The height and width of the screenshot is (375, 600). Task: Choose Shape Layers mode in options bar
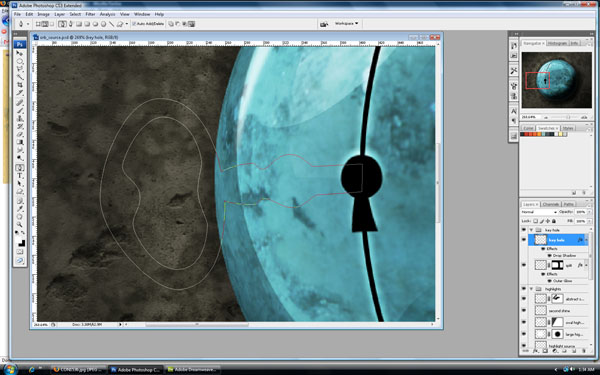(38, 24)
